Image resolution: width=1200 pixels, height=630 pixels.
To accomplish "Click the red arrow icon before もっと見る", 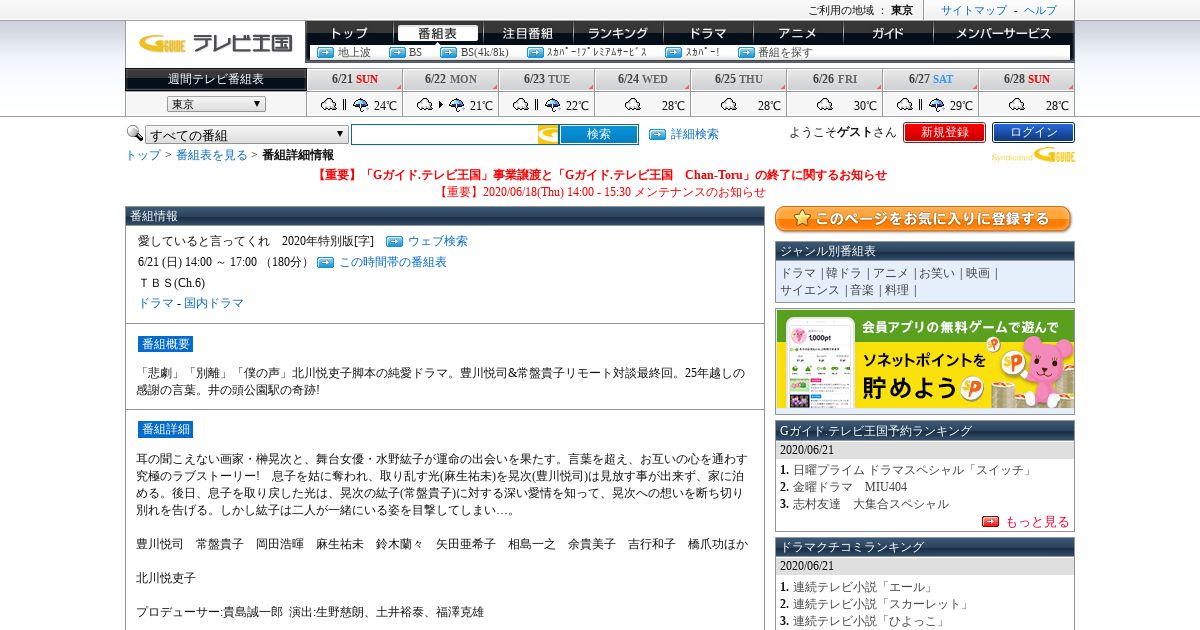I will [990, 521].
